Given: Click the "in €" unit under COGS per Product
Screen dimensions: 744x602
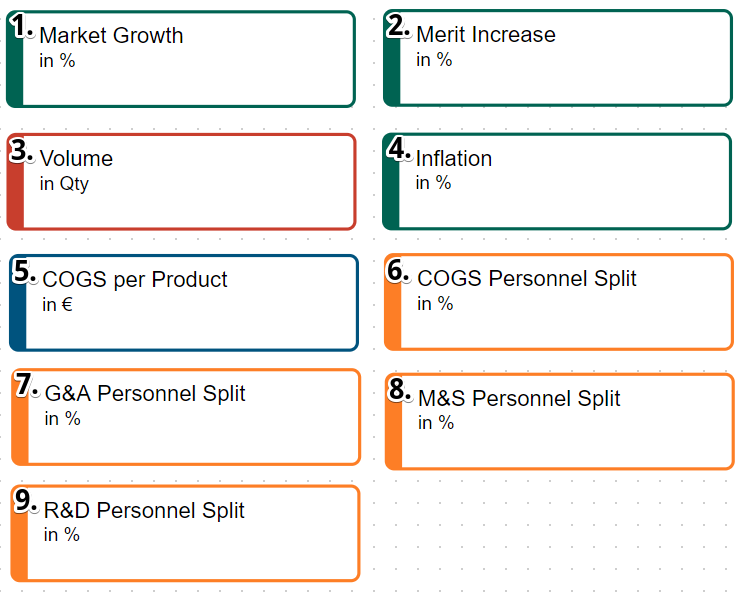Looking at the screenshot, I should 57,305.
